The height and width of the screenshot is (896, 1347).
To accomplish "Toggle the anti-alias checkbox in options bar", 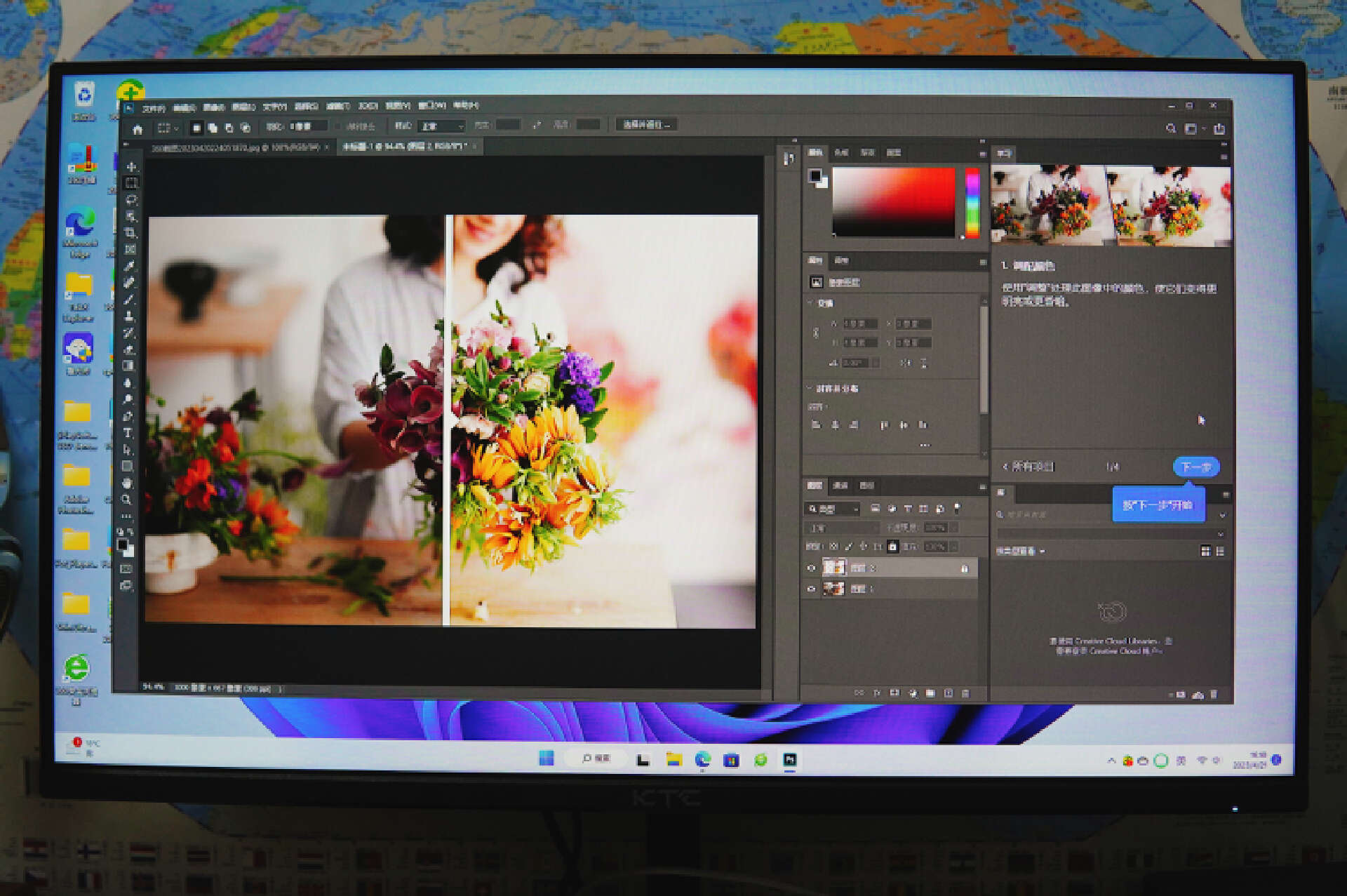I will click(x=338, y=126).
